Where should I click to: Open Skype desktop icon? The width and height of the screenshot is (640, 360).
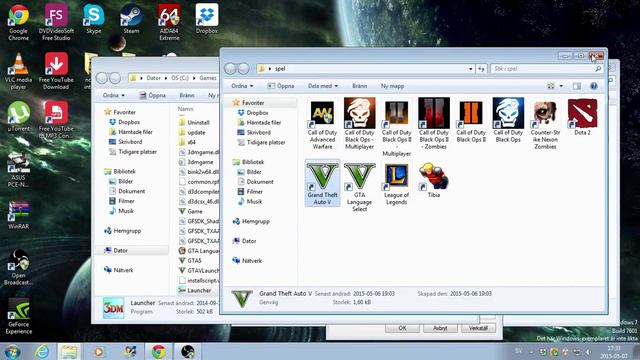[93, 19]
